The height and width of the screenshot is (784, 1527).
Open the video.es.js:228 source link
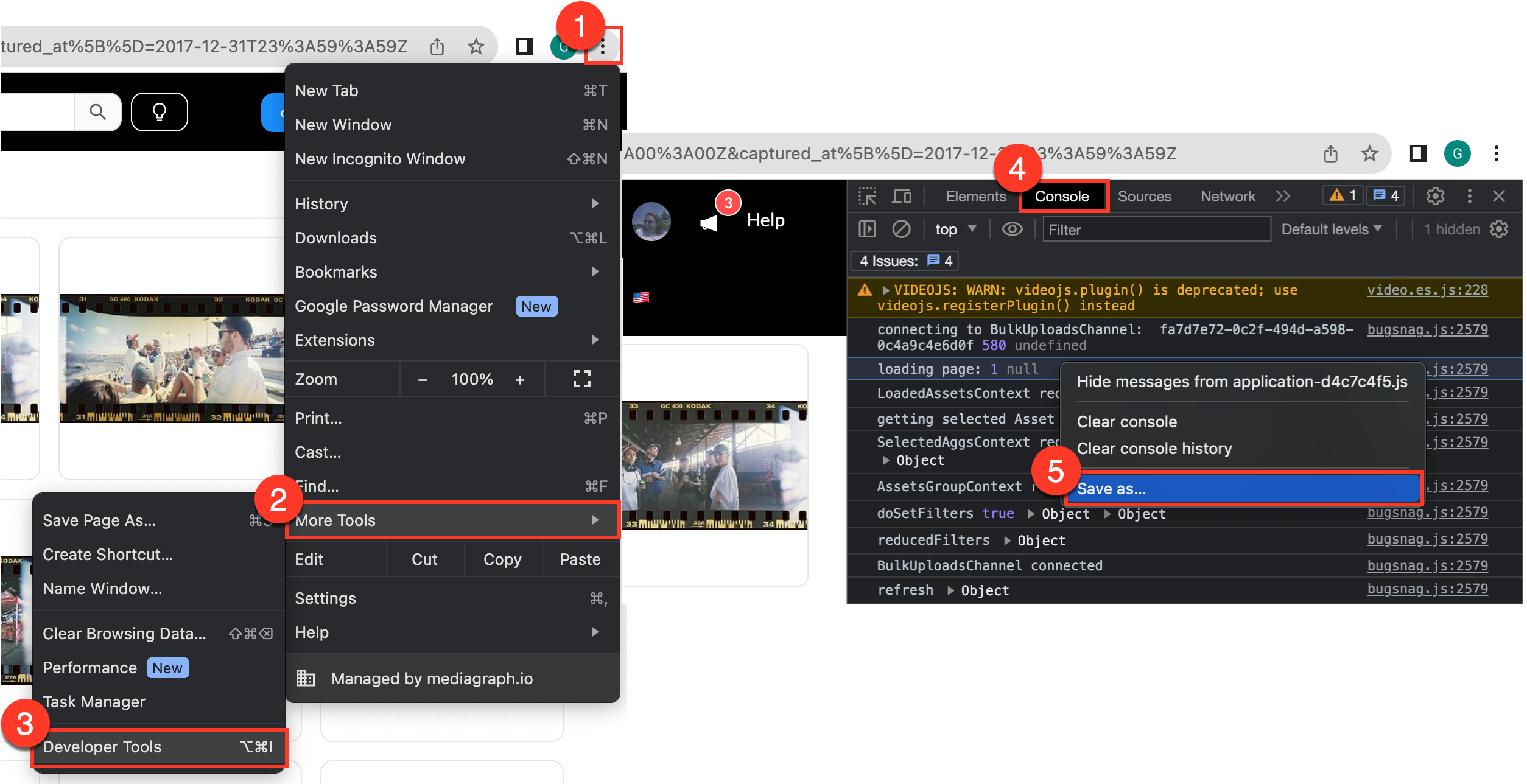tap(1427, 290)
